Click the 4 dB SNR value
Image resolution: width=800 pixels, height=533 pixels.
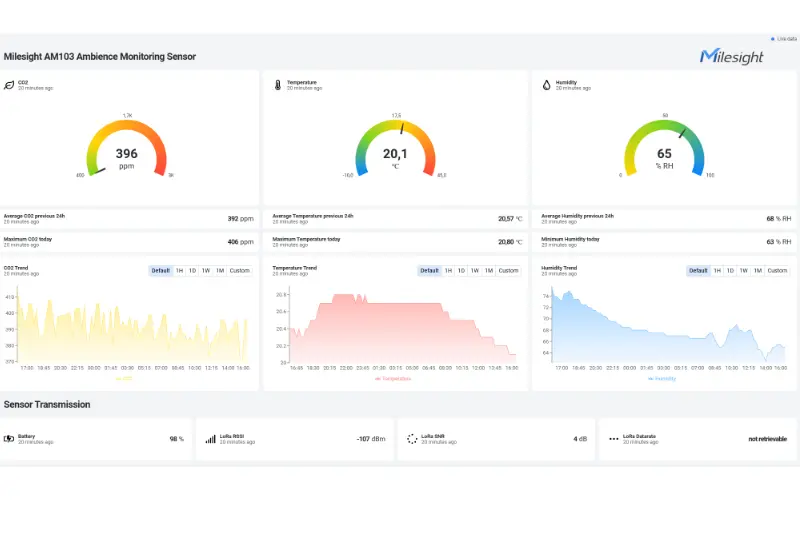click(x=580, y=439)
